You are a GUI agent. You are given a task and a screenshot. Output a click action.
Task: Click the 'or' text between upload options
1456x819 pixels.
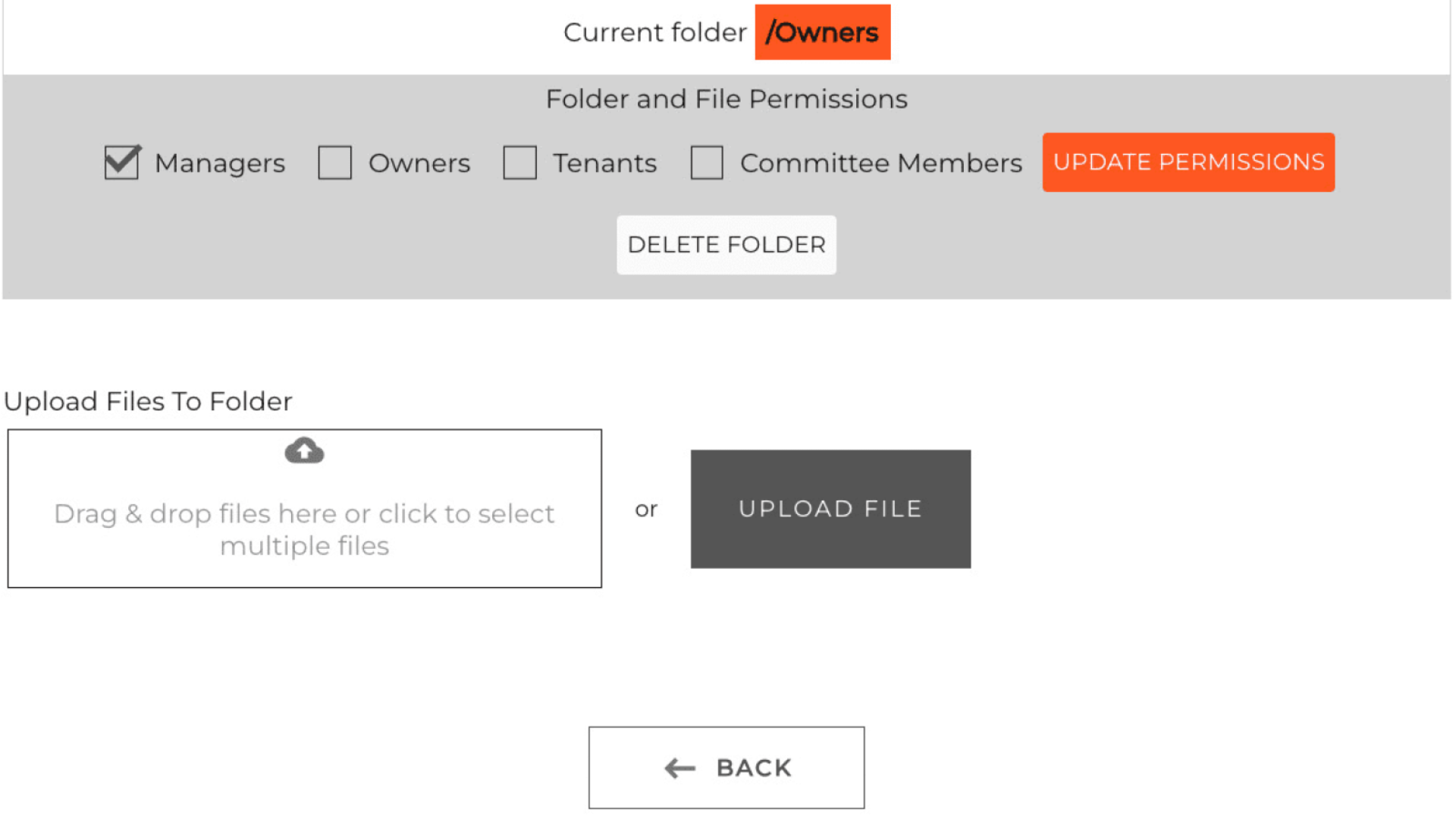coord(646,510)
